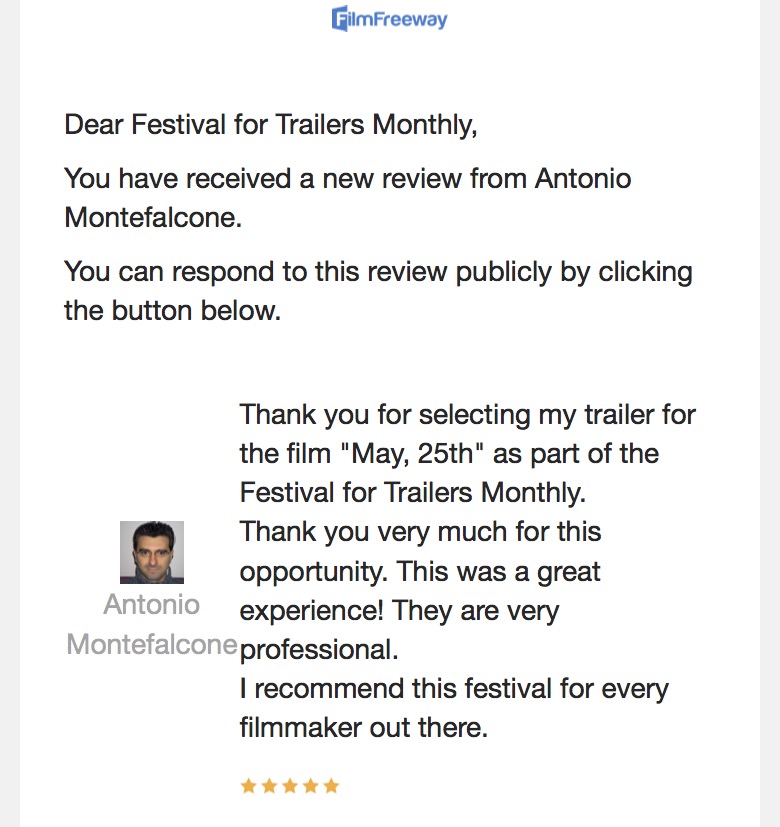Viewport: 780px width, 827px height.
Task: Click "Antonio" in the new review notification sentence
Action: 582,179
